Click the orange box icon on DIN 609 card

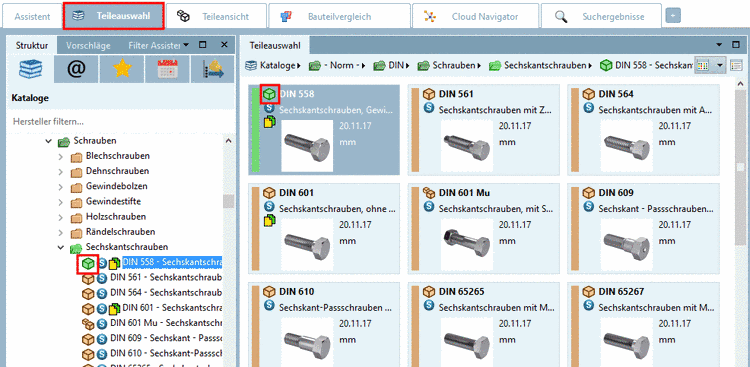[x=589, y=193]
